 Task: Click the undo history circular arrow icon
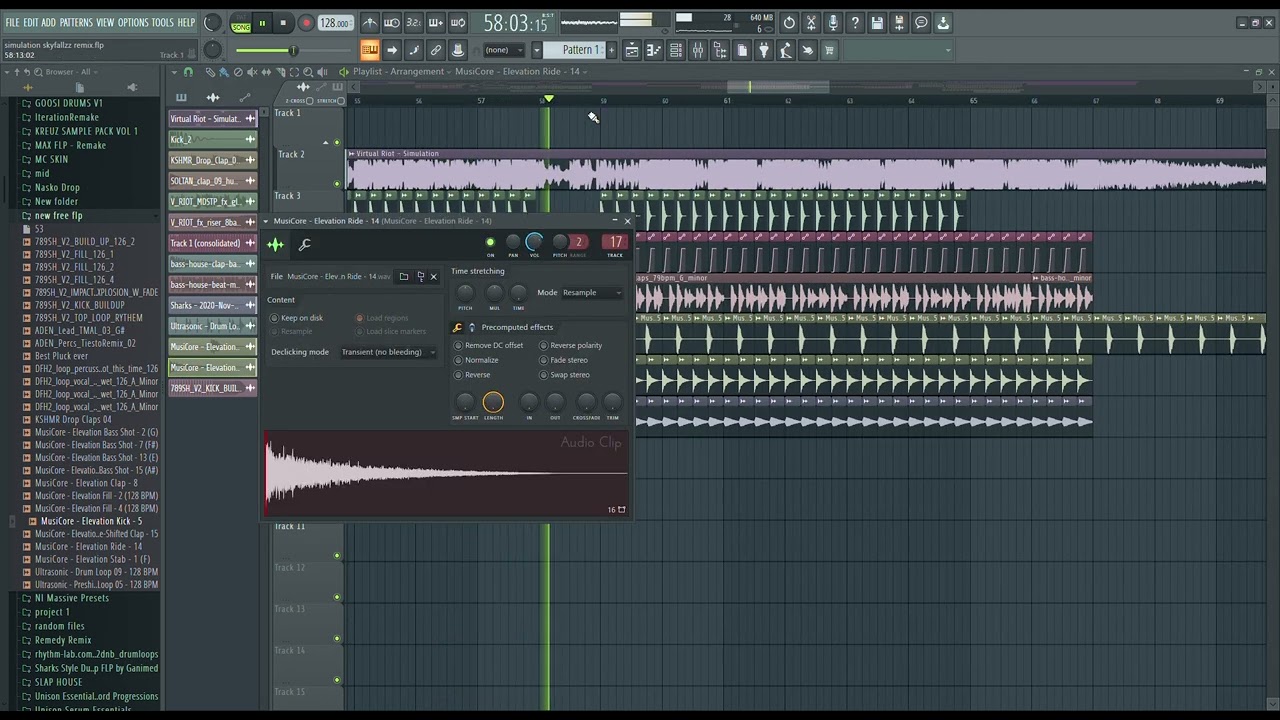(x=789, y=23)
